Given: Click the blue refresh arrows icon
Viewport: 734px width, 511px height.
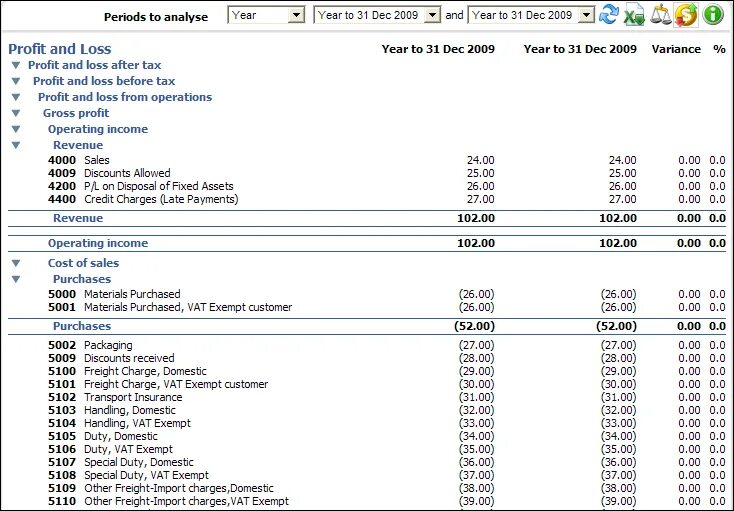Looking at the screenshot, I should coord(609,15).
